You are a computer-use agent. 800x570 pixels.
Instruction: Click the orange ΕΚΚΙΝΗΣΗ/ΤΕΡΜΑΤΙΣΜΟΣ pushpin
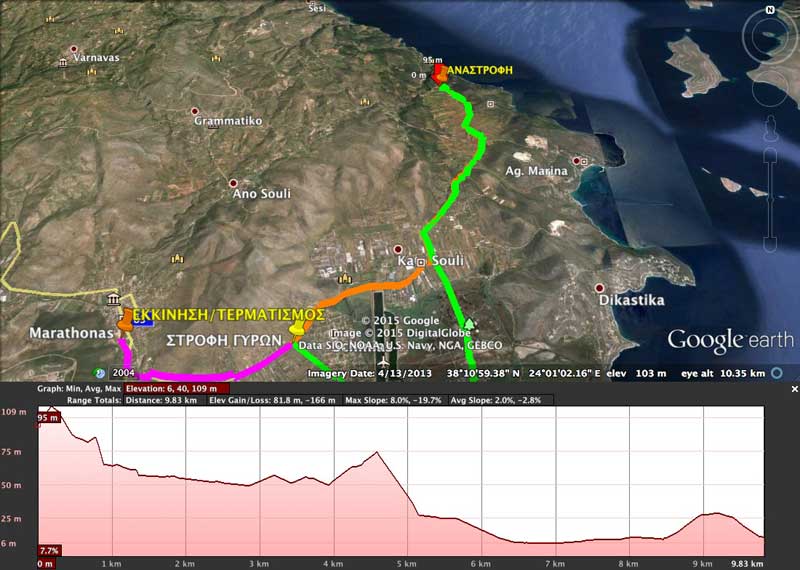pyautogui.click(x=124, y=323)
